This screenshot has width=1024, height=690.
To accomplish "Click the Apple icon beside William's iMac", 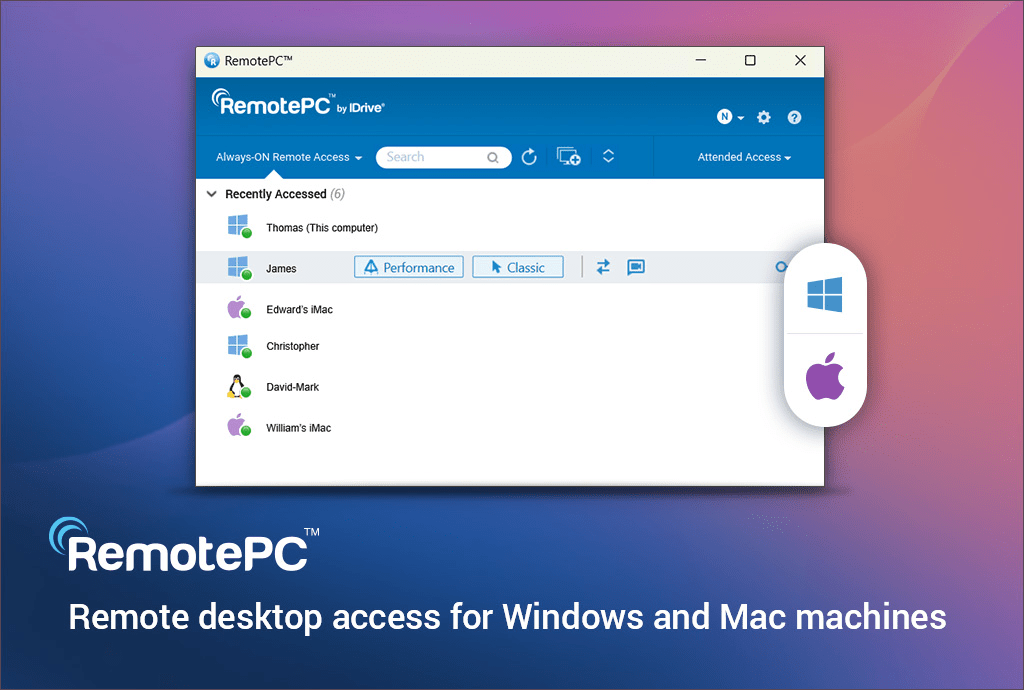I will click(x=239, y=426).
